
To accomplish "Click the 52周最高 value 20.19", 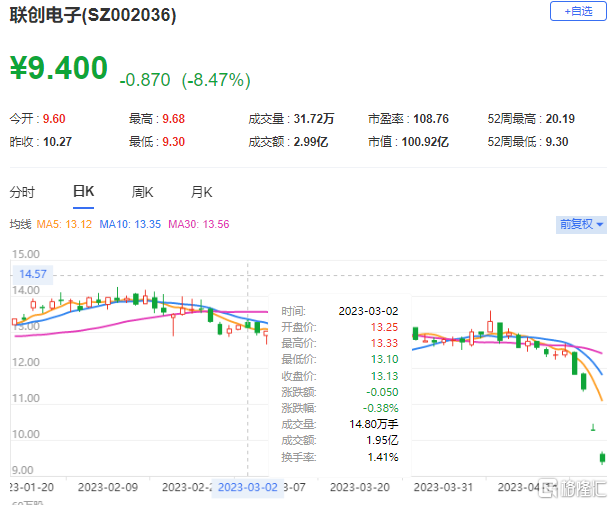I will pos(560,119).
